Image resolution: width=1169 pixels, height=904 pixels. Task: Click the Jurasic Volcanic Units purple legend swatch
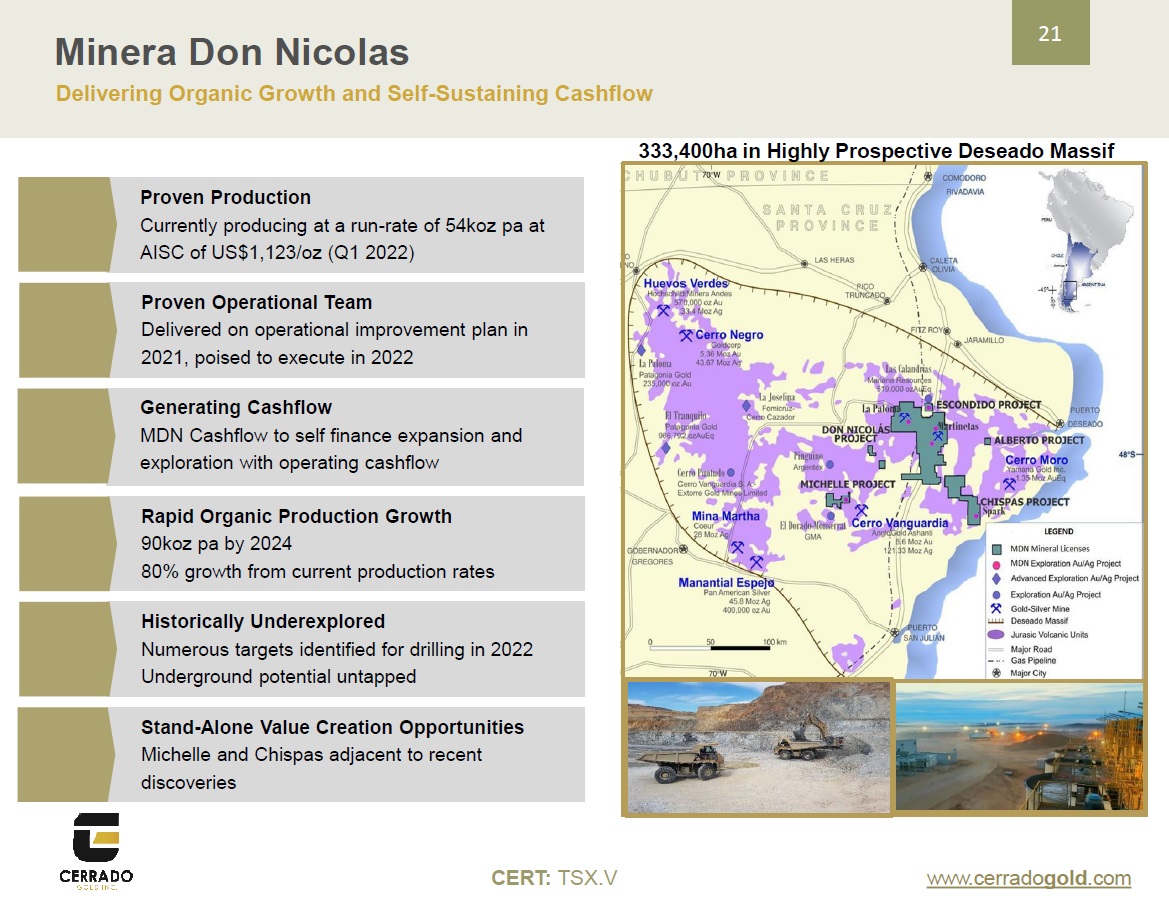tap(996, 635)
